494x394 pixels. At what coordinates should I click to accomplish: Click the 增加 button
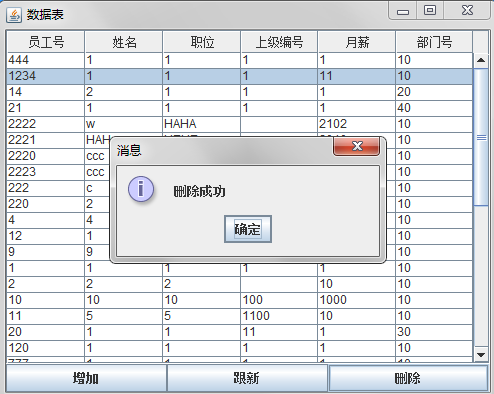coord(86,378)
